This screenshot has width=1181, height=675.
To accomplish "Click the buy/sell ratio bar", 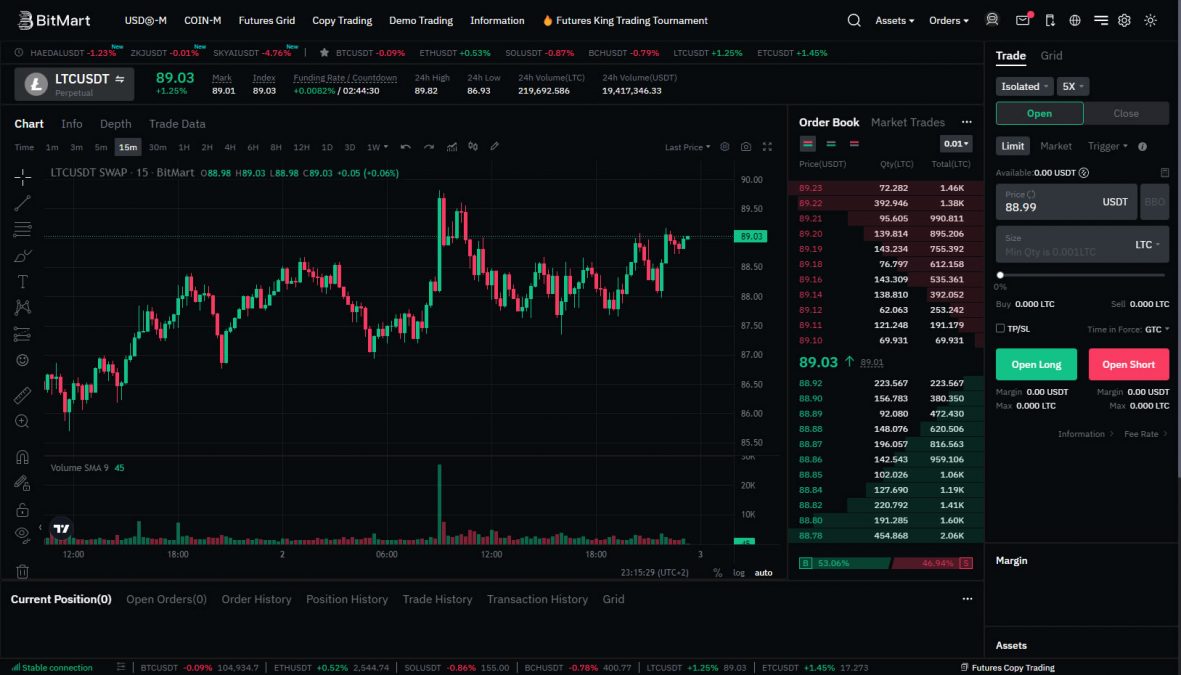I will [x=886, y=563].
